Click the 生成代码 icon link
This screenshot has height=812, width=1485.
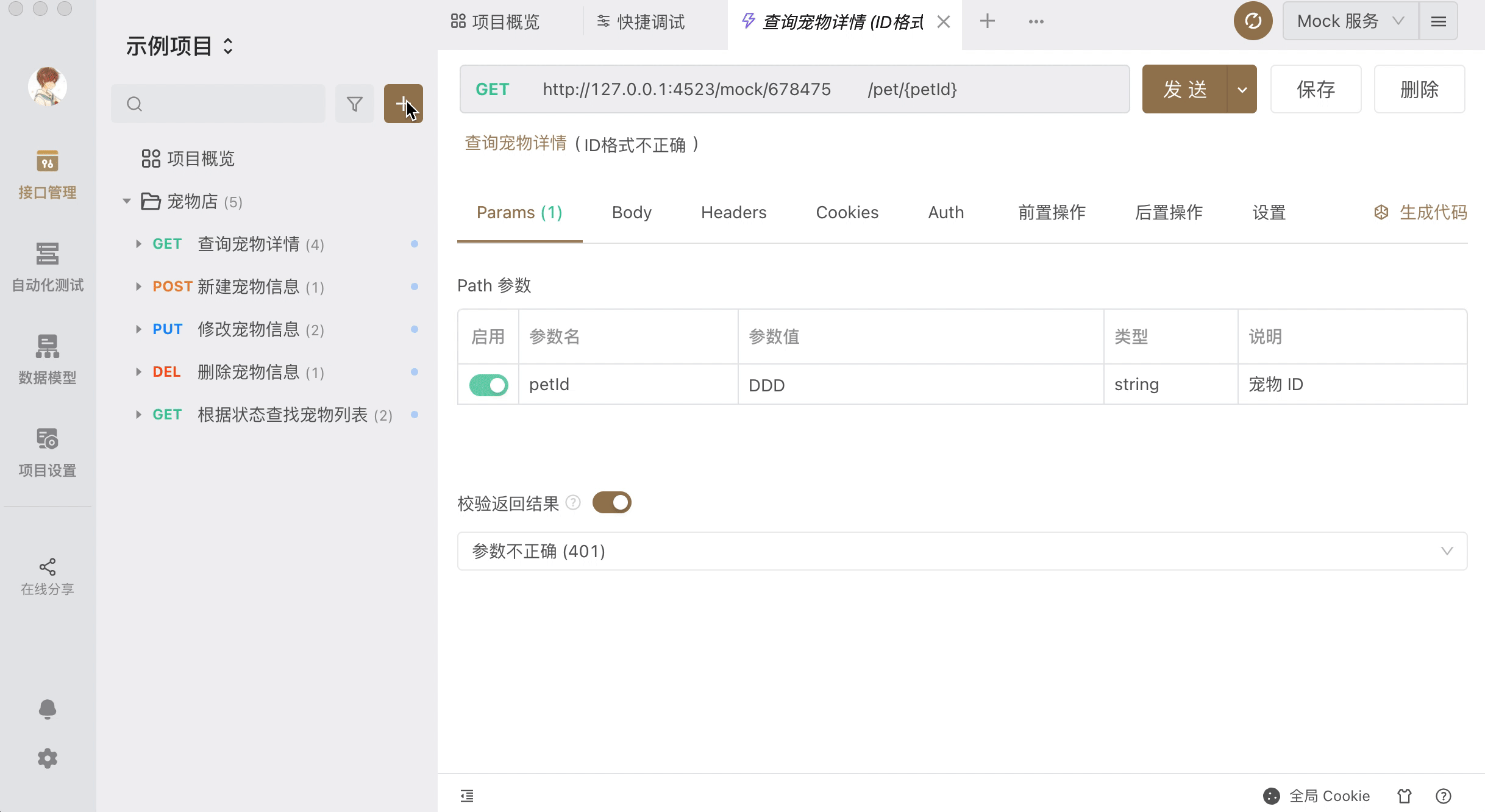[1420, 212]
